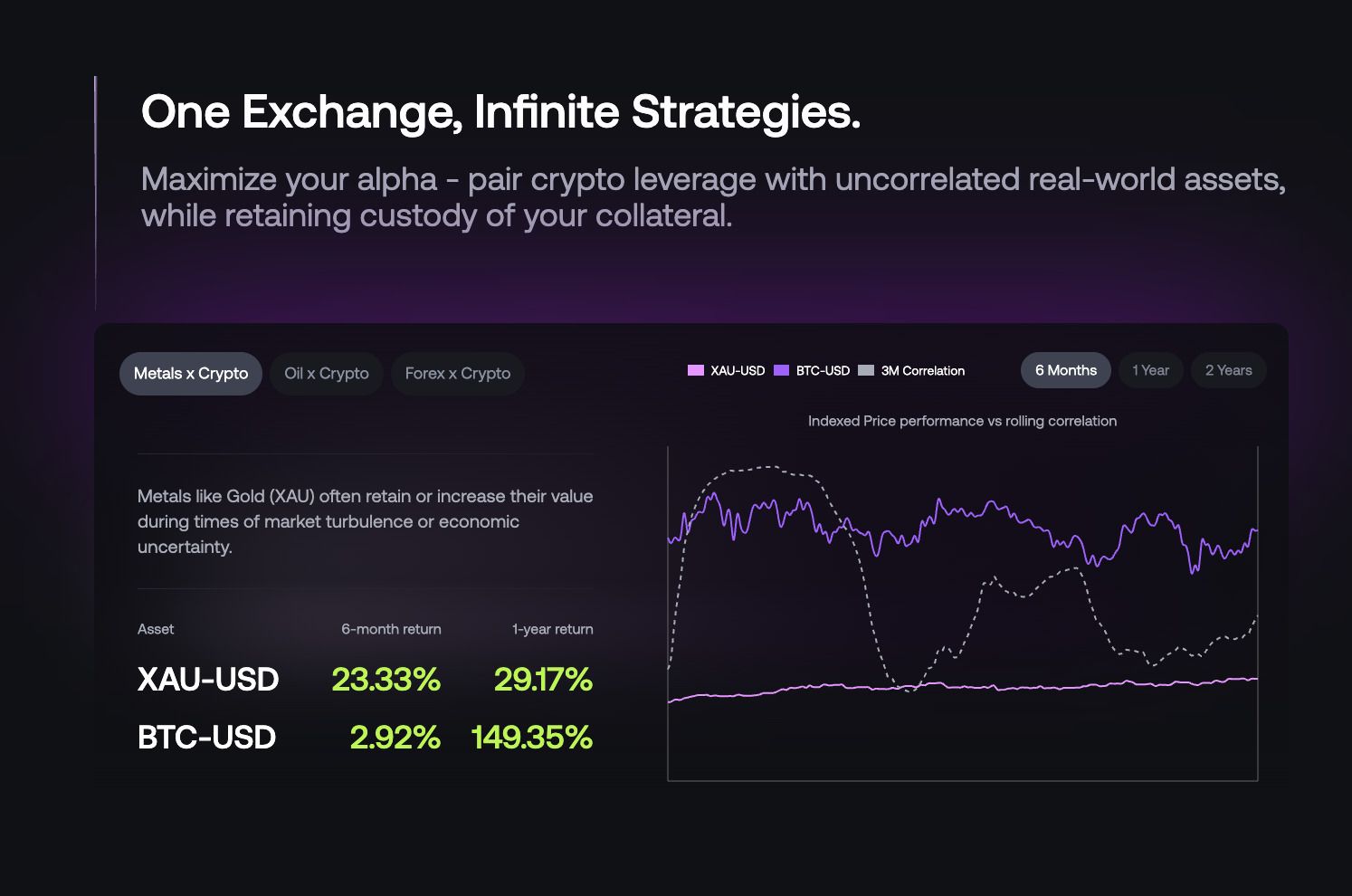The width and height of the screenshot is (1352, 896).
Task: Select the Metals x Crypto tab
Action: point(191,374)
